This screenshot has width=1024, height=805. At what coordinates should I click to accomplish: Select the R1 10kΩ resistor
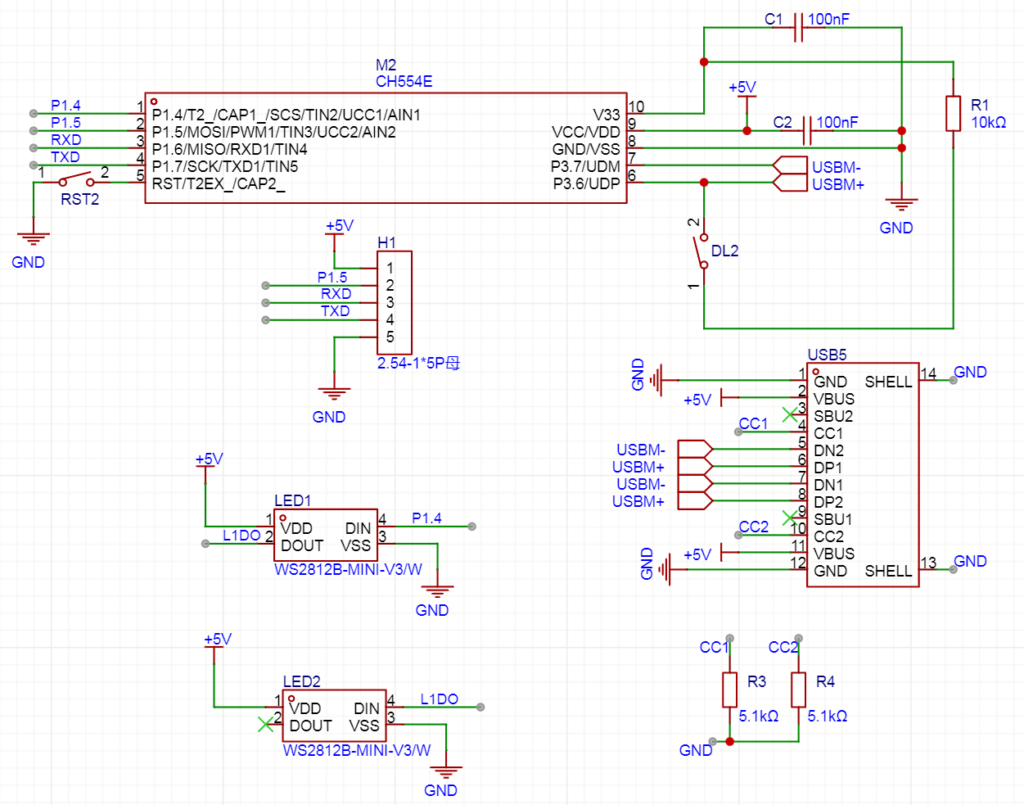coord(954,114)
